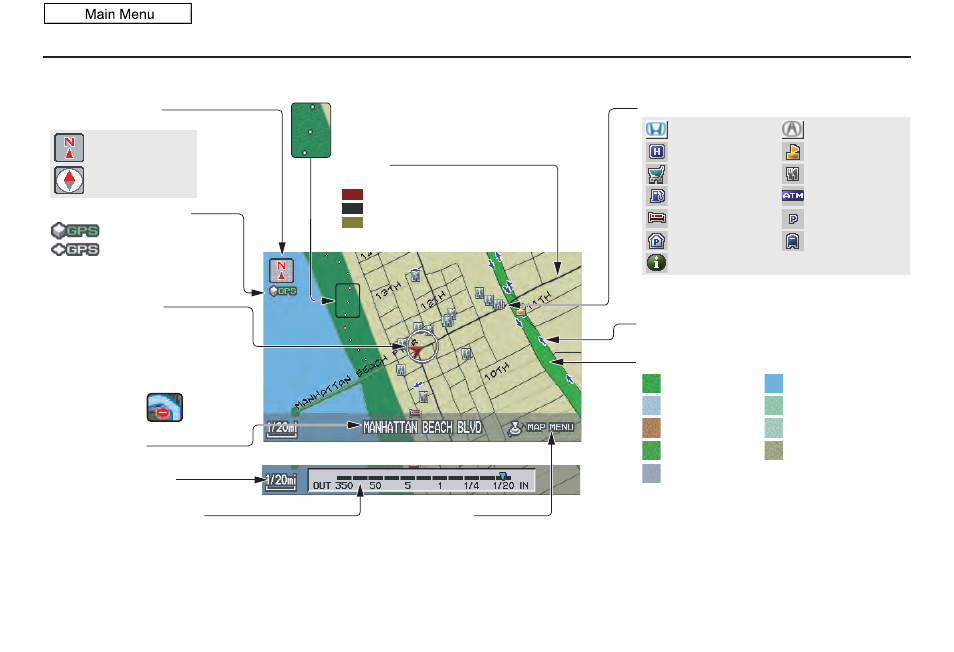This screenshot has height=652, width=954.
Task: Select the Acura dealer landmark icon
Action: click(792, 129)
